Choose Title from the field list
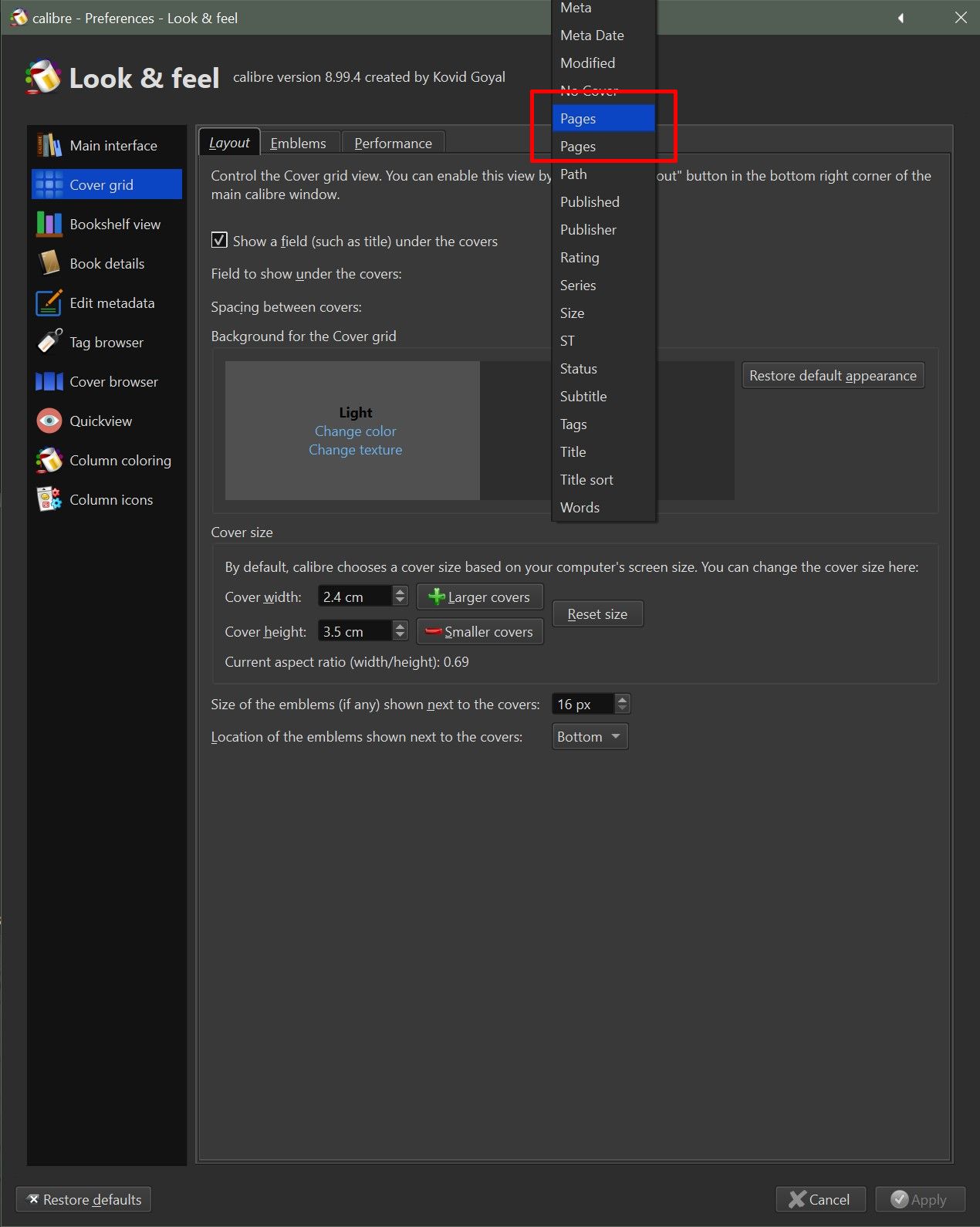The image size is (980, 1227). [x=603, y=452]
